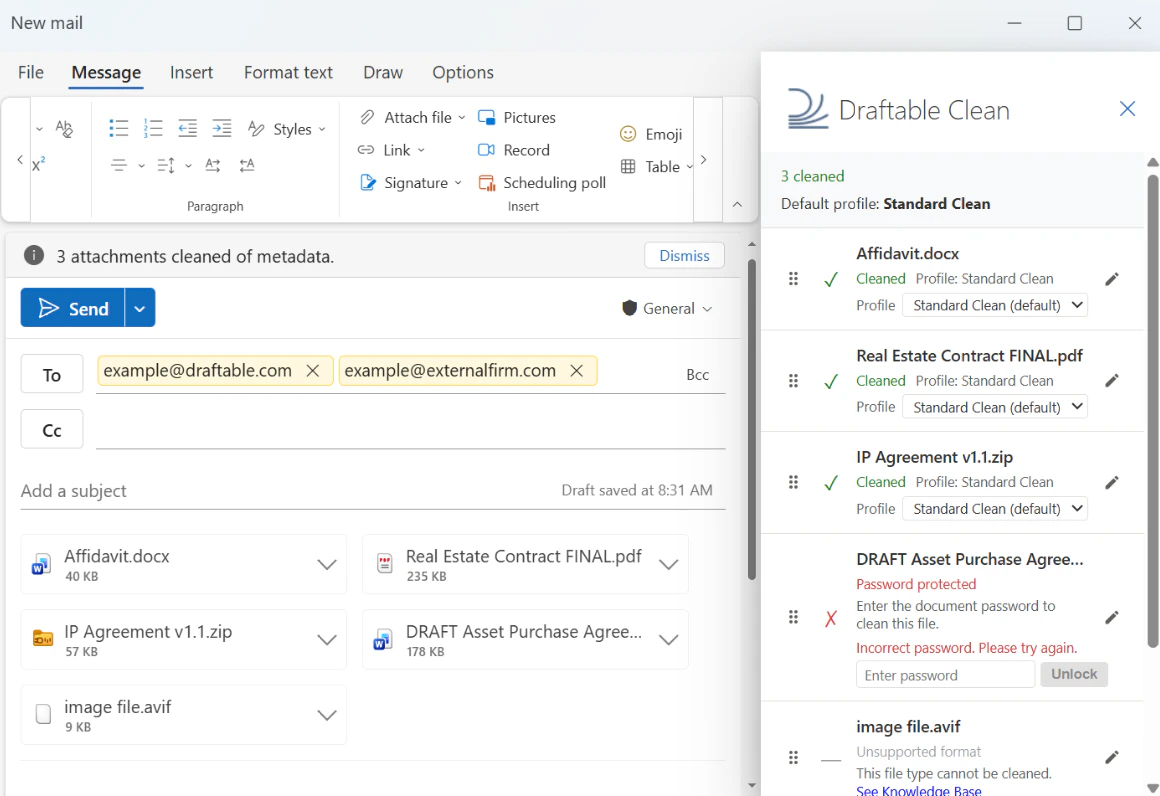
Task: Open the Draw tab
Action: point(382,72)
